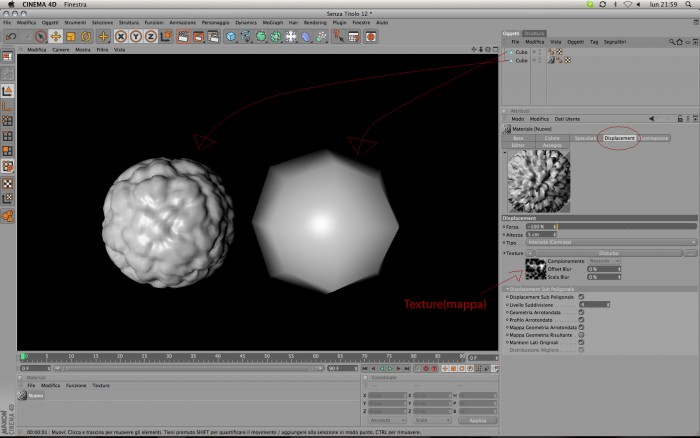Screen dimensions: 700x438
Task: Toggle X axis lock icon
Action: point(121,37)
